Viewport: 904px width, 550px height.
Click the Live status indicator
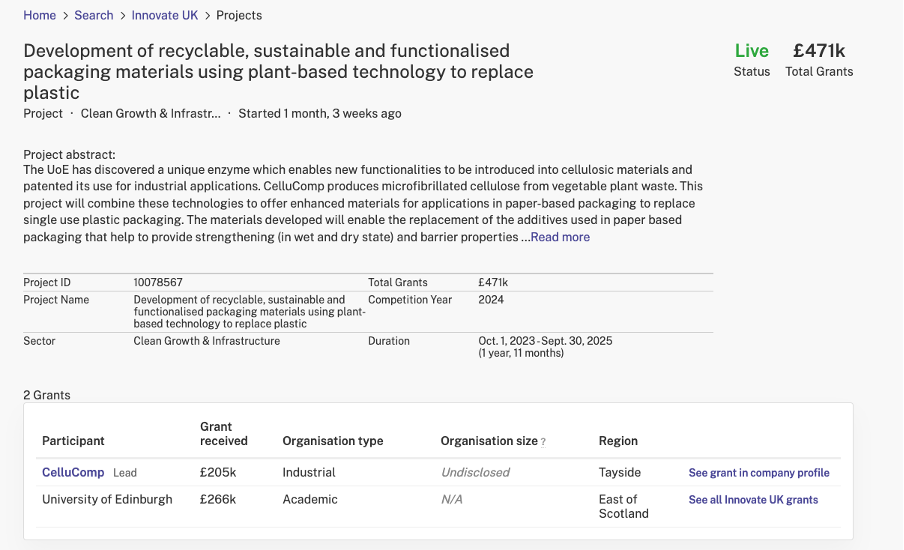pyautogui.click(x=751, y=51)
